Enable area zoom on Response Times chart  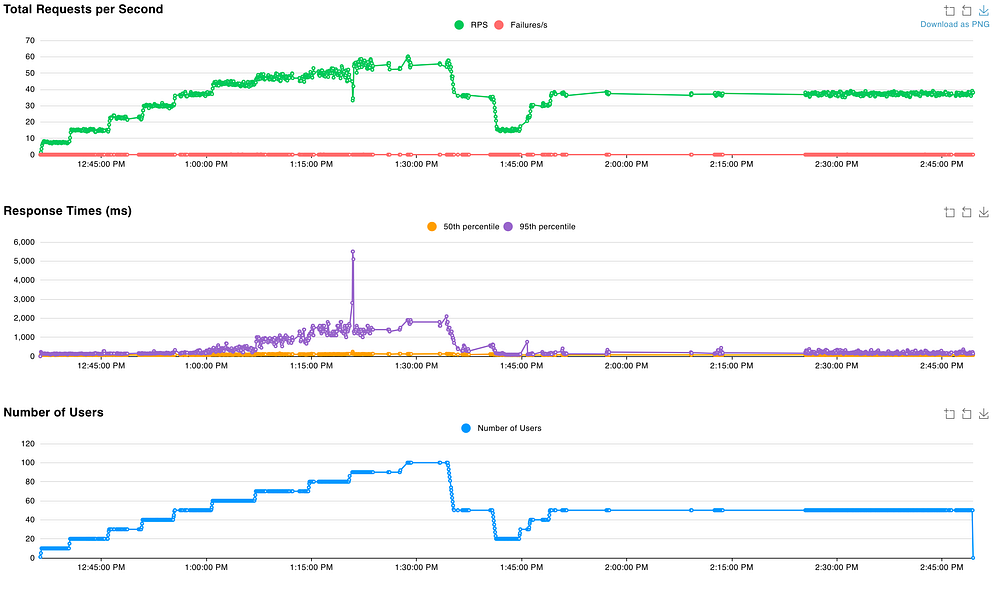[x=949, y=212]
